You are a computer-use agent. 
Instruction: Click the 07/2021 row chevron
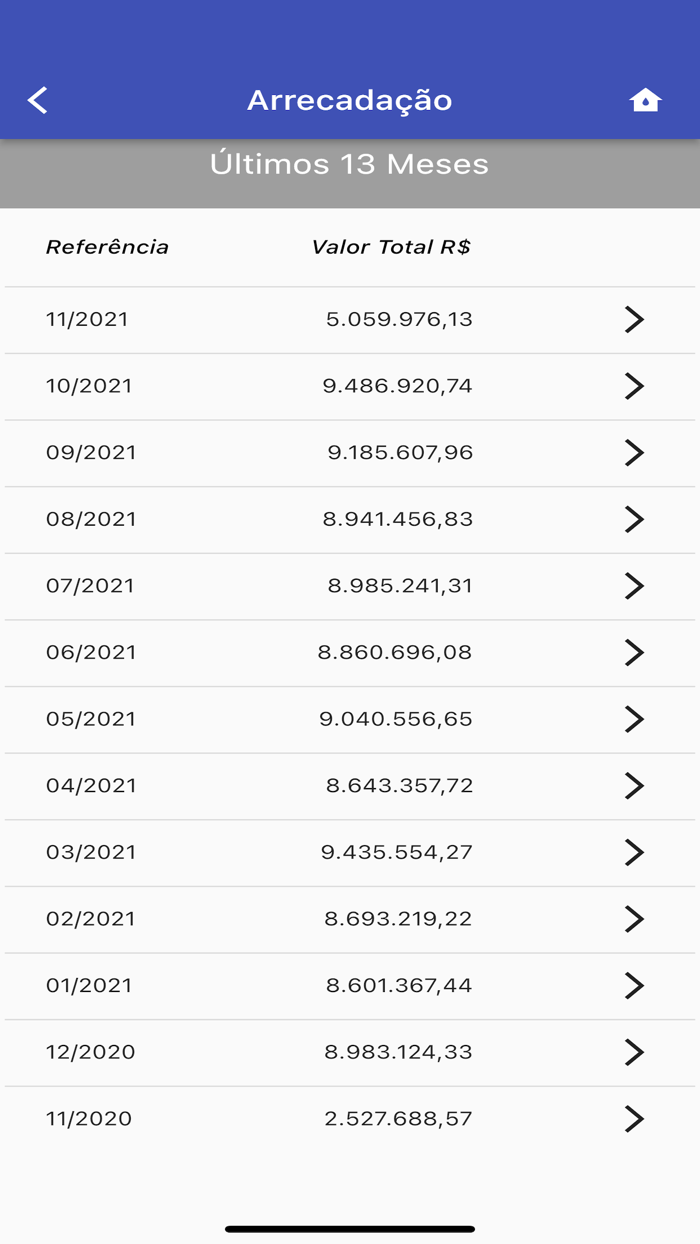coord(634,585)
